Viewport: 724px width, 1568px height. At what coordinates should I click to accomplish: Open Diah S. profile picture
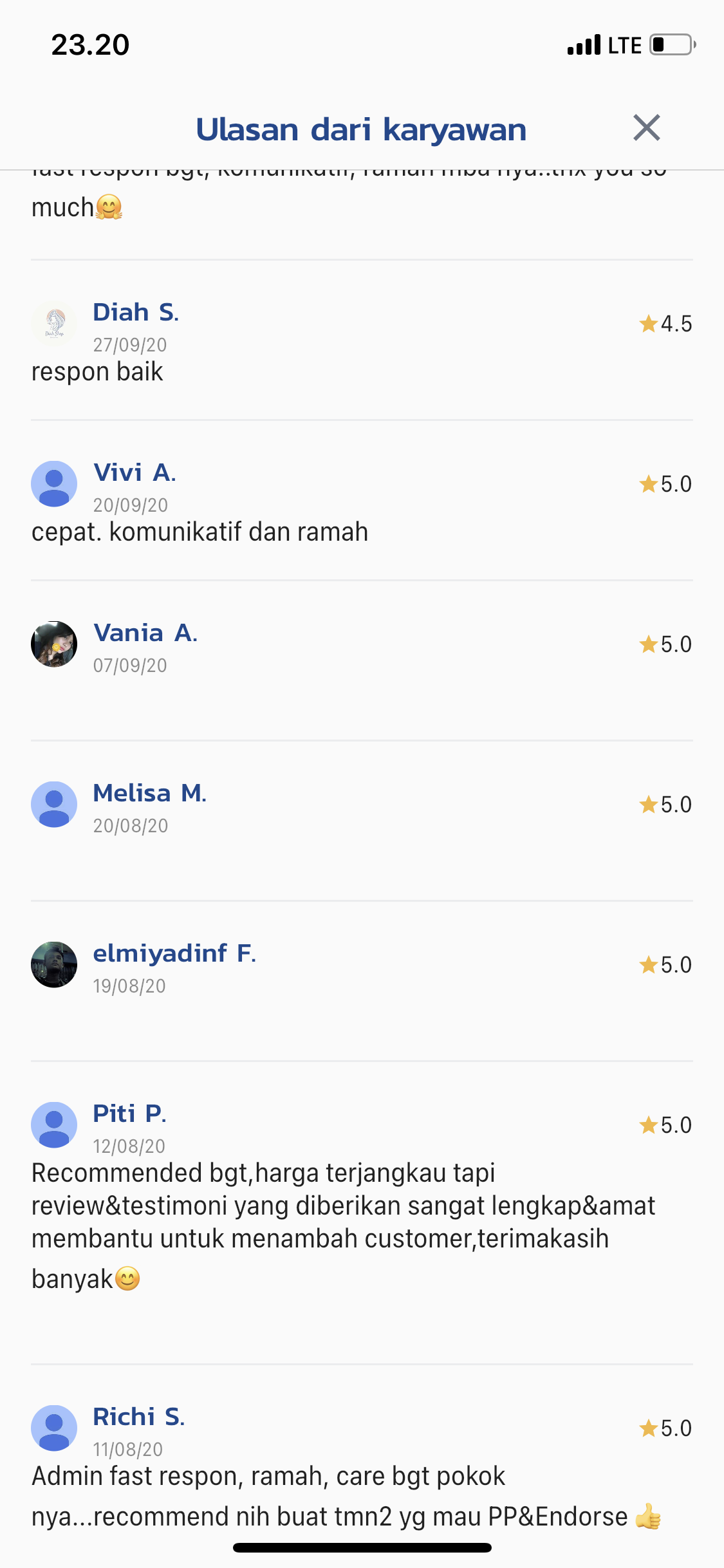[x=54, y=323]
